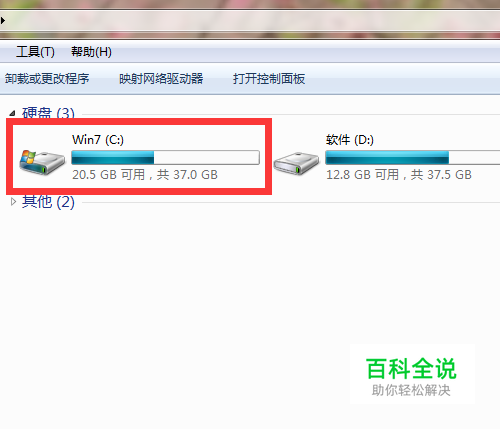The image size is (500, 429).
Task: Expand the 其他 (2) group triangle
Action: [x=13, y=202]
